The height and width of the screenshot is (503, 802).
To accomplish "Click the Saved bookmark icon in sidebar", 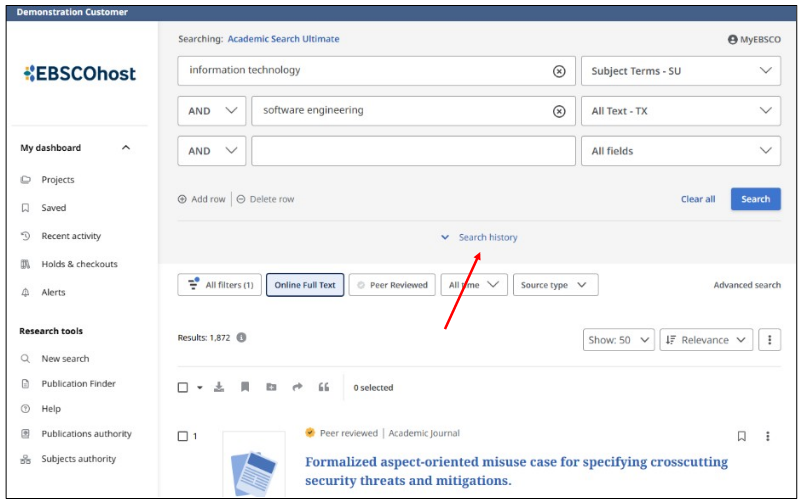I will point(25,208).
